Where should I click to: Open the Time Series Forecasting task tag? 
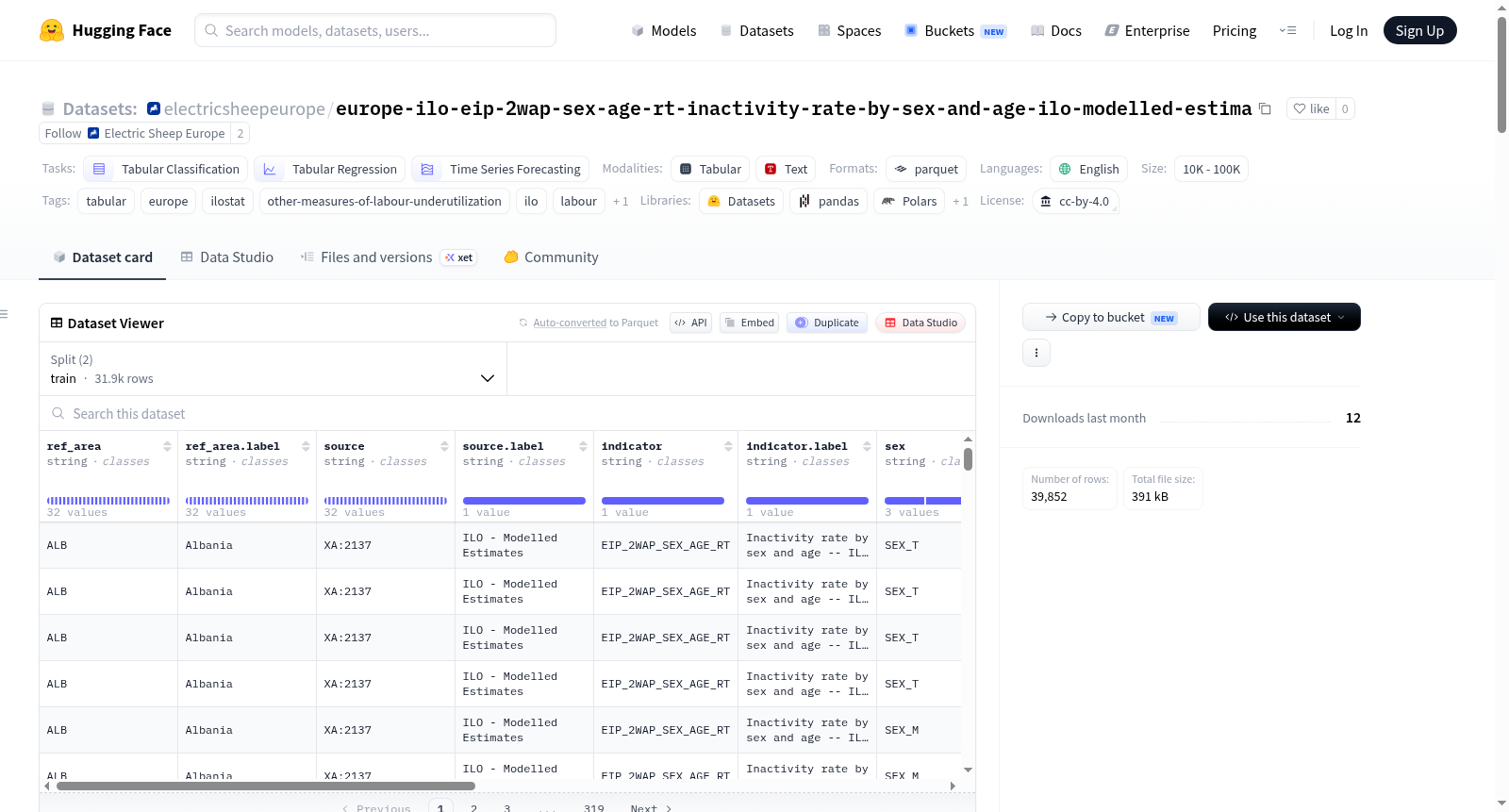[x=501, y=169]
